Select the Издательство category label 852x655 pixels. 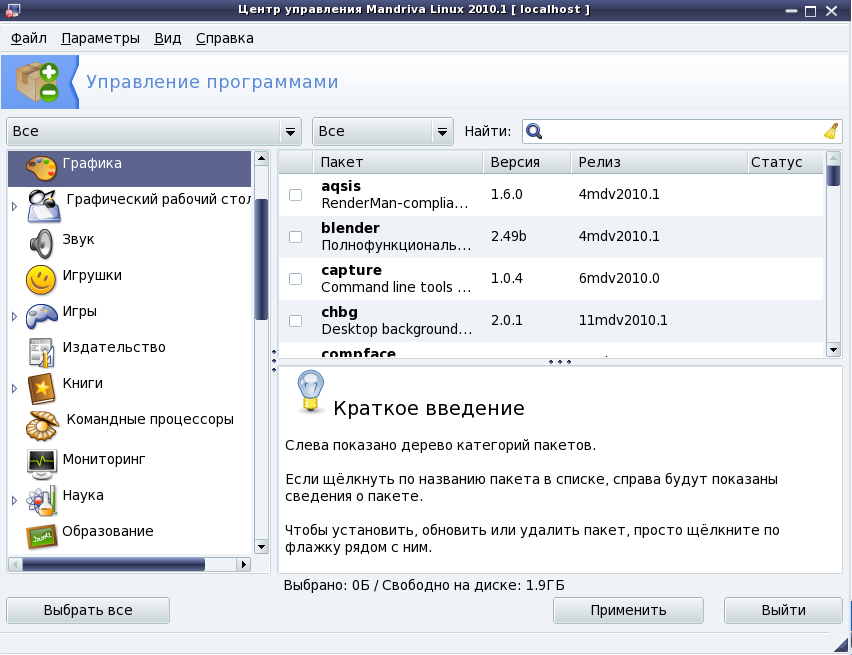[x=114, y=347]
